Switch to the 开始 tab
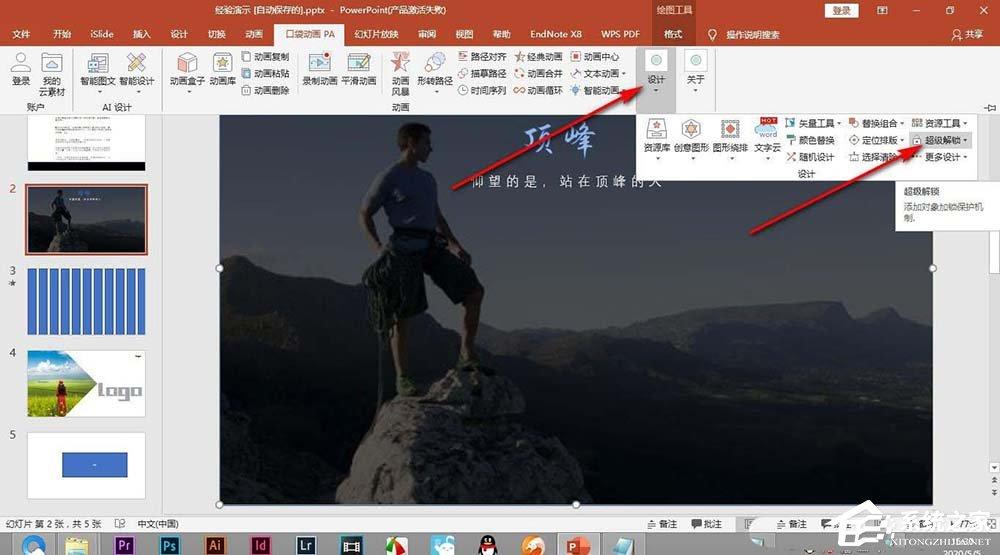The width and height of the screenshot is (1000, 555). (x=62, y=34)
